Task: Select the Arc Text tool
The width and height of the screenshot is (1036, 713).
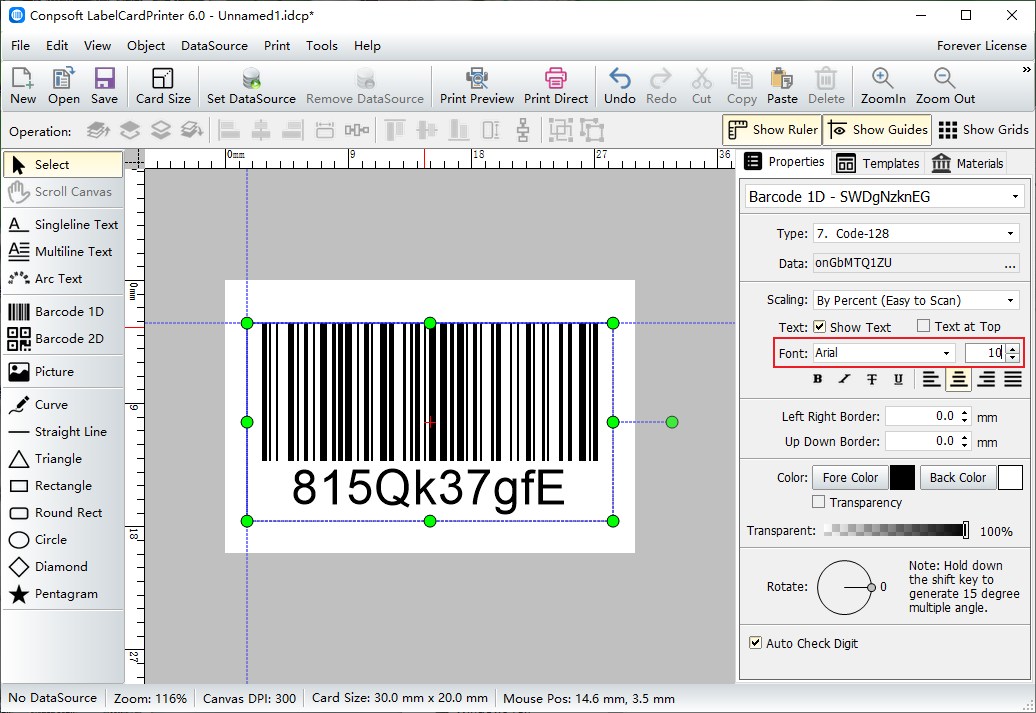Action: pos(63,279)
